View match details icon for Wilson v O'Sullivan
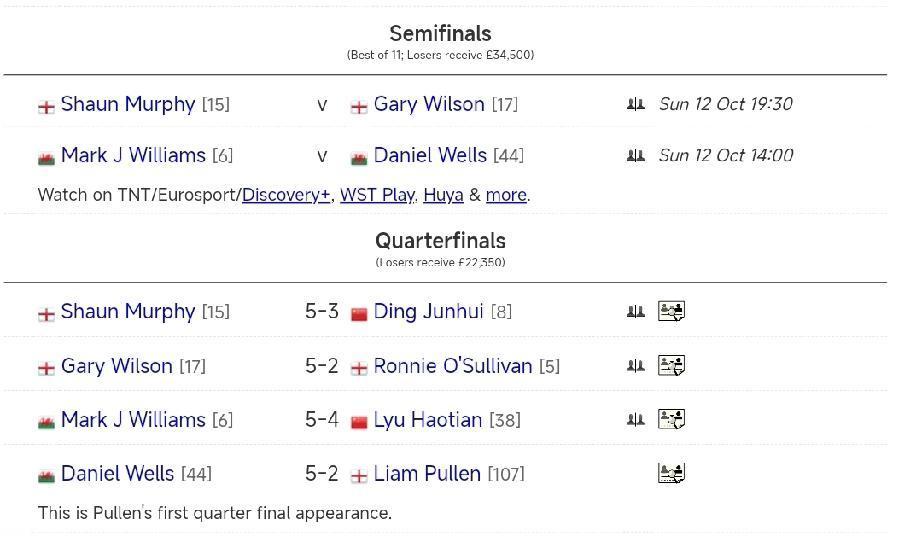This screenshot has height=540, width=922. (671, 365)
